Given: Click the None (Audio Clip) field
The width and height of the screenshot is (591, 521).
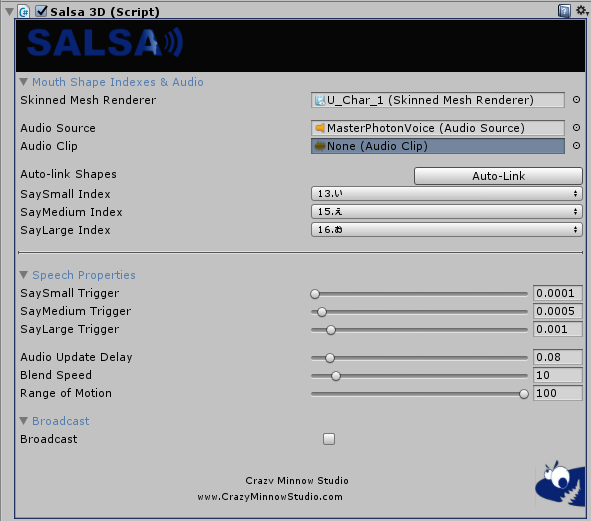Looking at the screenshot, I should (x=438, y=146).
